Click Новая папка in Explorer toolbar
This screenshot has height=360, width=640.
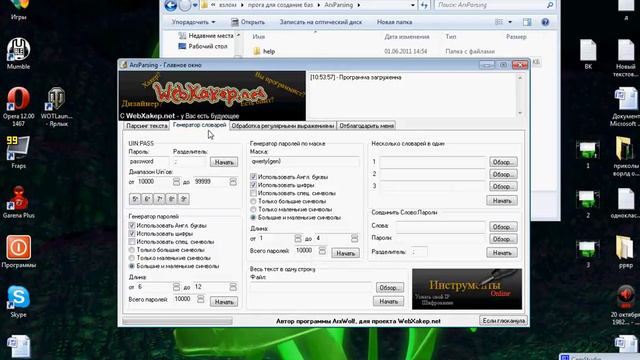coord(394,22)
